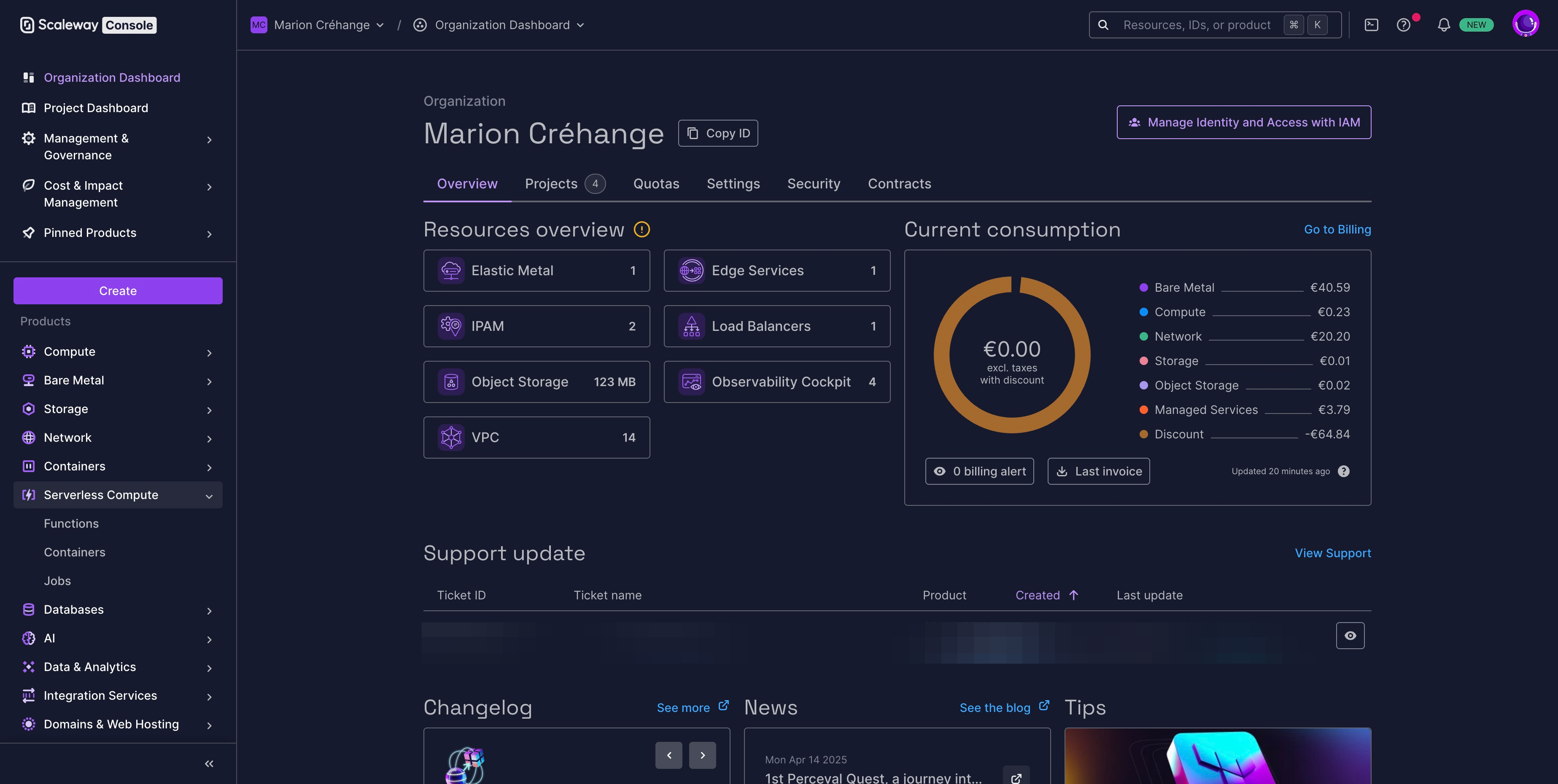This screenshot has width=1558, height=784.
Task: Open the VPC resource card
Action: [x=536, y=438]
